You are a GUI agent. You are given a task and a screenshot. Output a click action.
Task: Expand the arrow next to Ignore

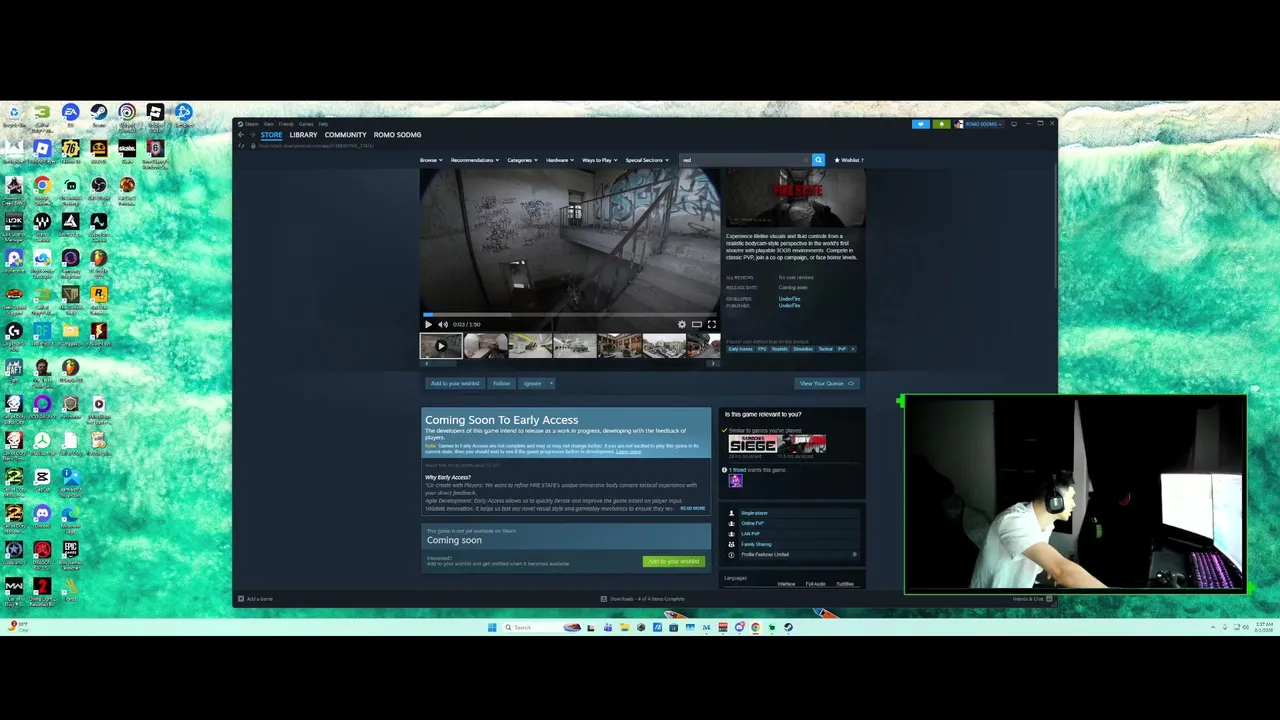(550, 383)
